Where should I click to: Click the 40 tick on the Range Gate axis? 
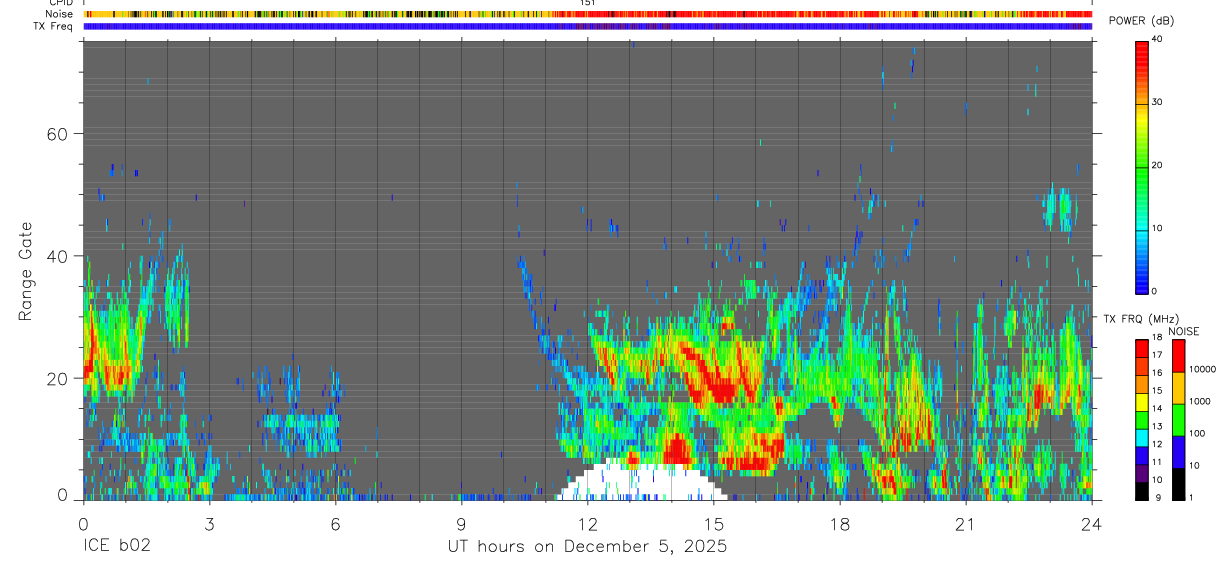[x=58, y=256]
